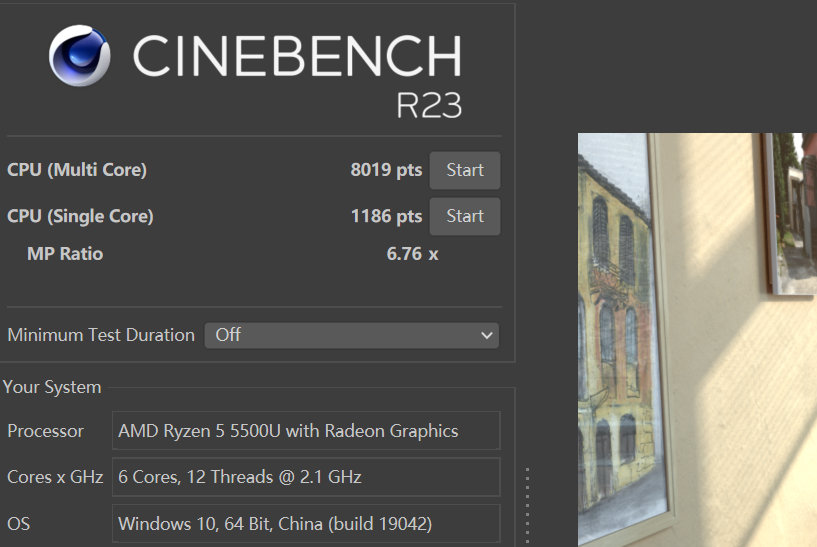Click the Cores x GHz field
The width and height of the screenshot is (817, 547).
pyautogui.click(x=306, y=477)
